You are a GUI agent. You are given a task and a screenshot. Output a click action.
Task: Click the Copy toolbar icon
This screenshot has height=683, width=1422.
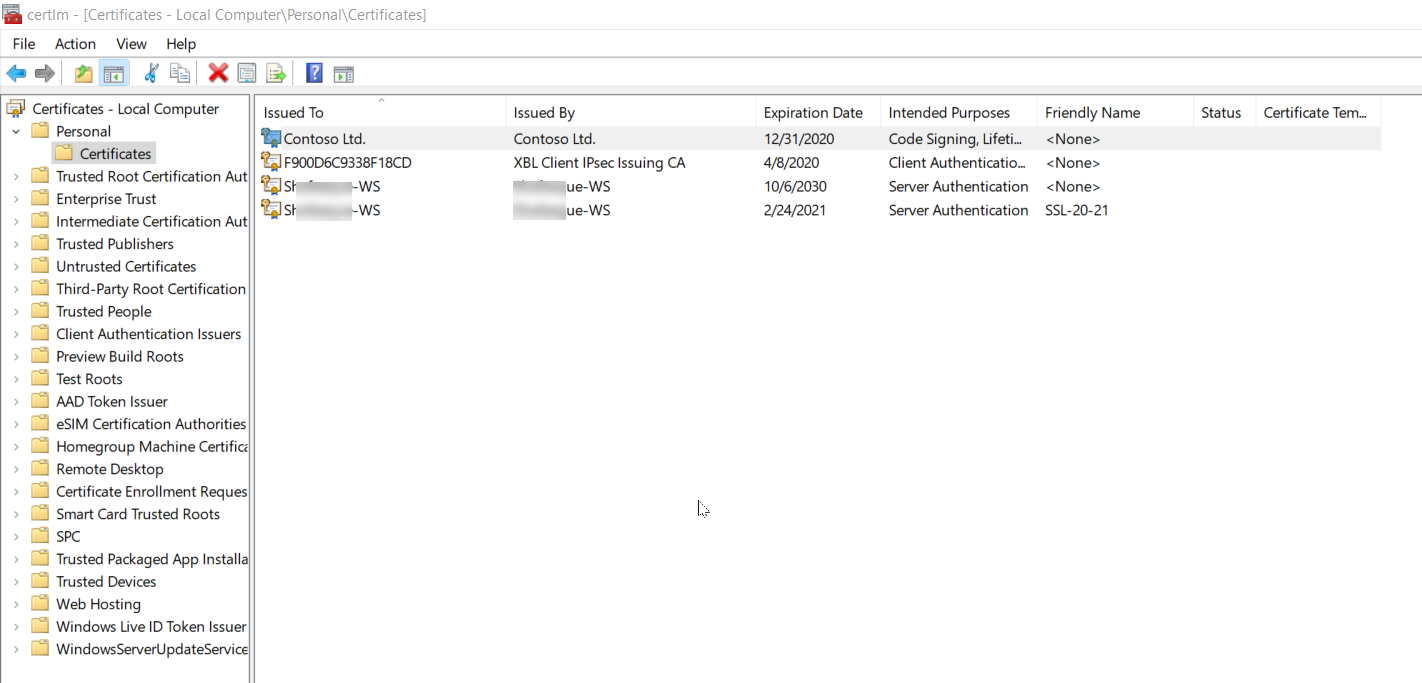point(180,73)
